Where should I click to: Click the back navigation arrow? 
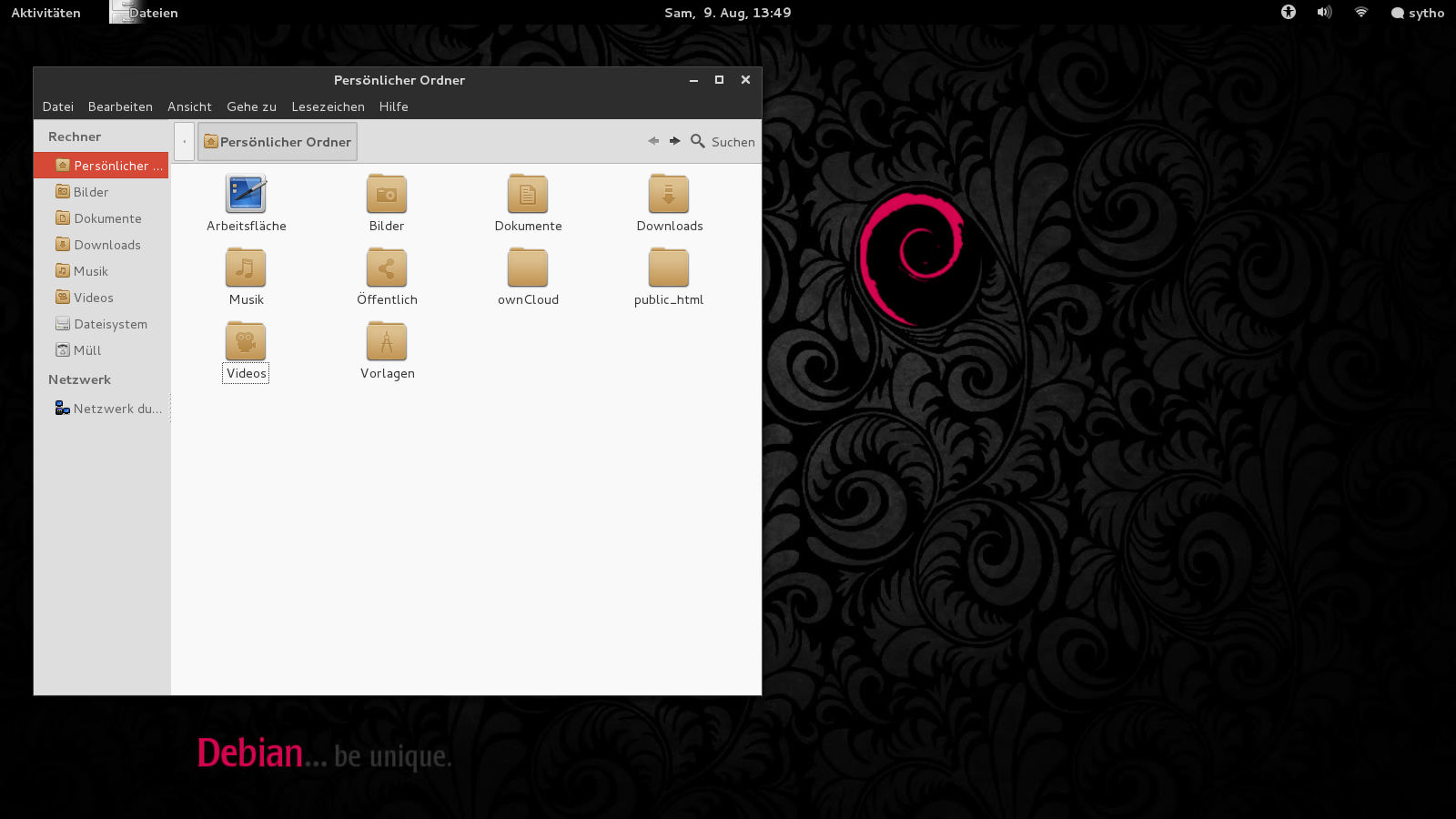tap(653, 141)
